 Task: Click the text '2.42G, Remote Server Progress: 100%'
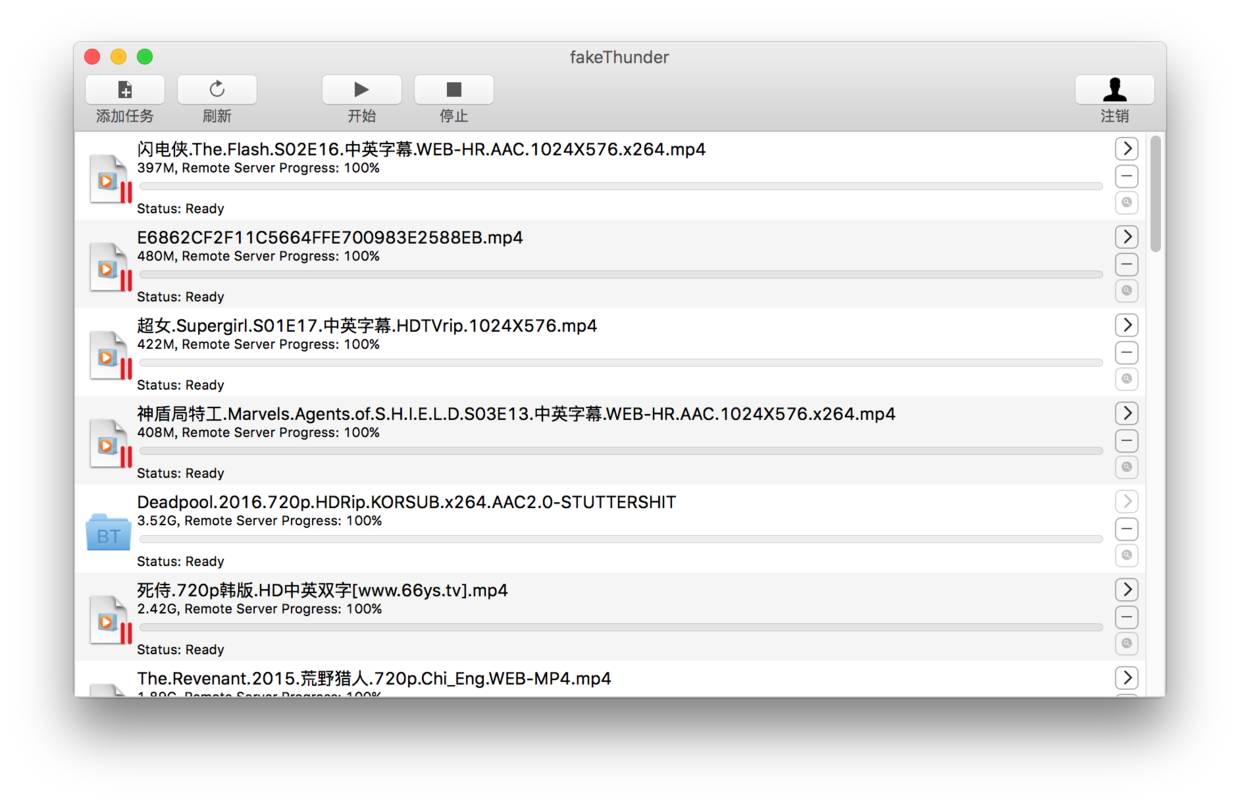tap(259, 608)
